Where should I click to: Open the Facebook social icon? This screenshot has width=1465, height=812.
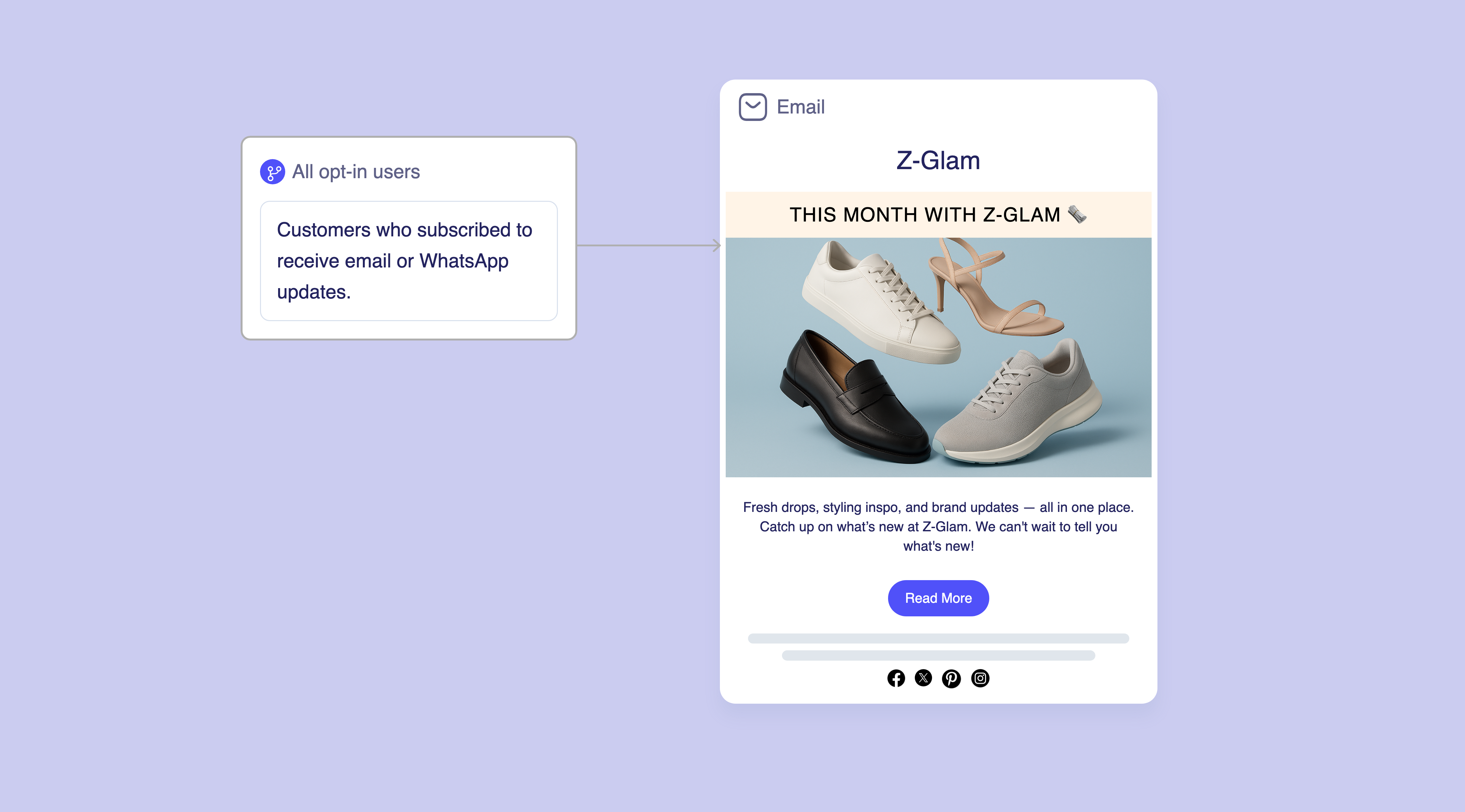point(896,678)
